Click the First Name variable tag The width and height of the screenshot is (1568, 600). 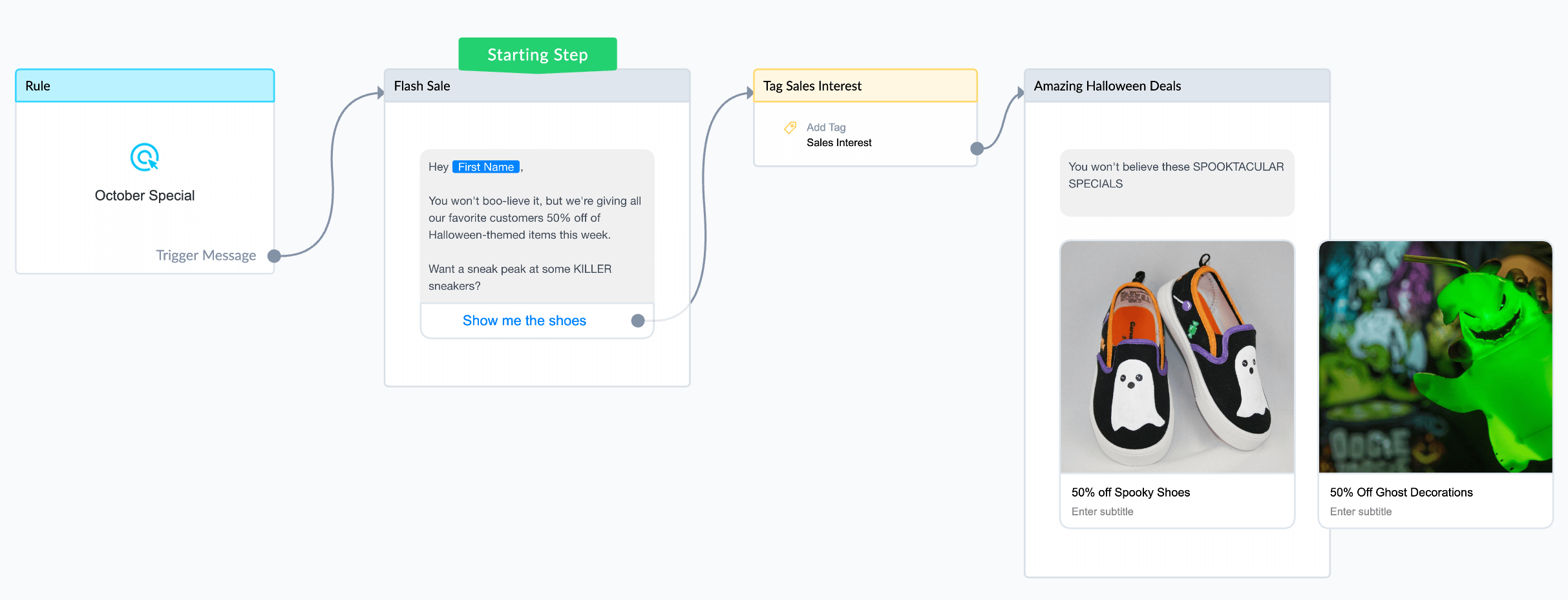(x=486, y=167)
